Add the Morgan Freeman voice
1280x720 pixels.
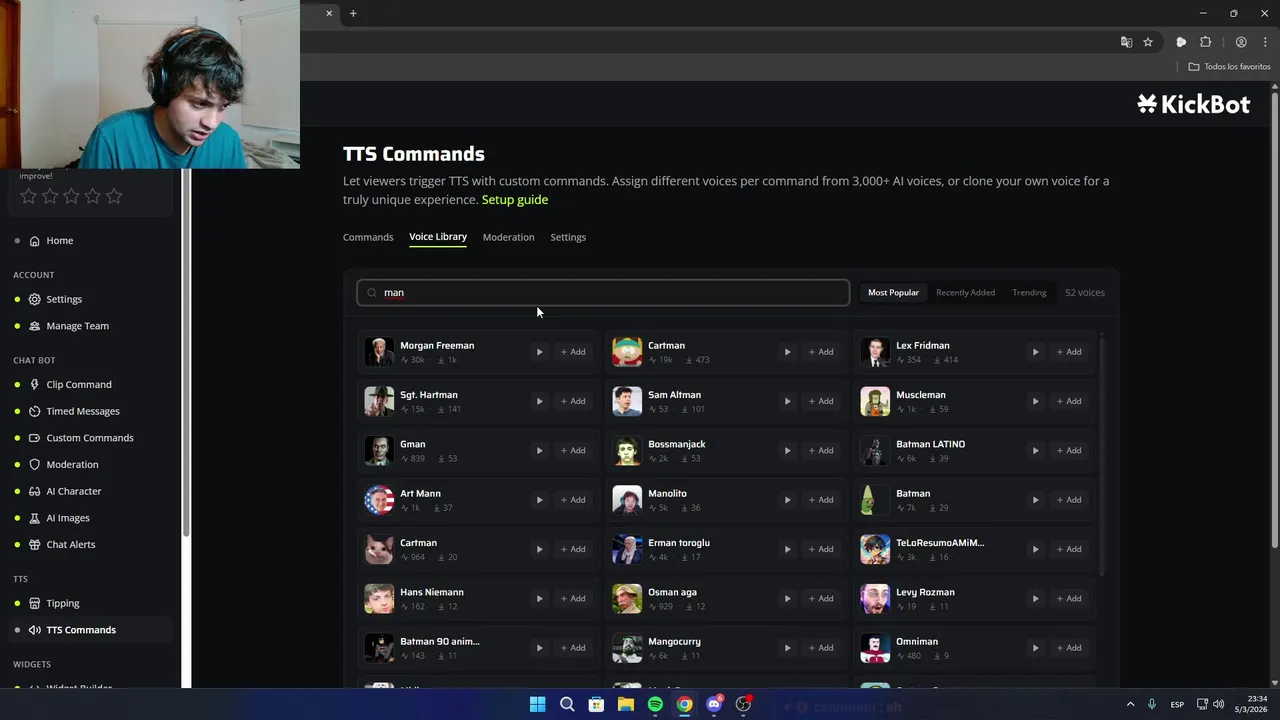pyautogui.click(x=573, y=352)
